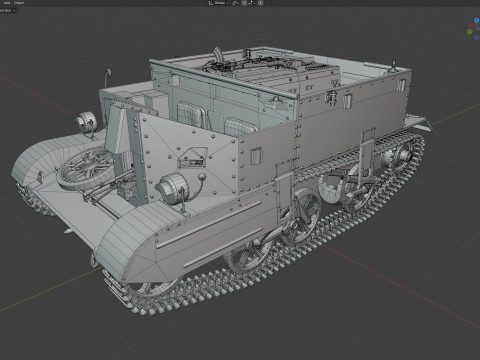Click the dim blue negative Z gizmo axis
The image size is (480, 360).
point(476,37)
